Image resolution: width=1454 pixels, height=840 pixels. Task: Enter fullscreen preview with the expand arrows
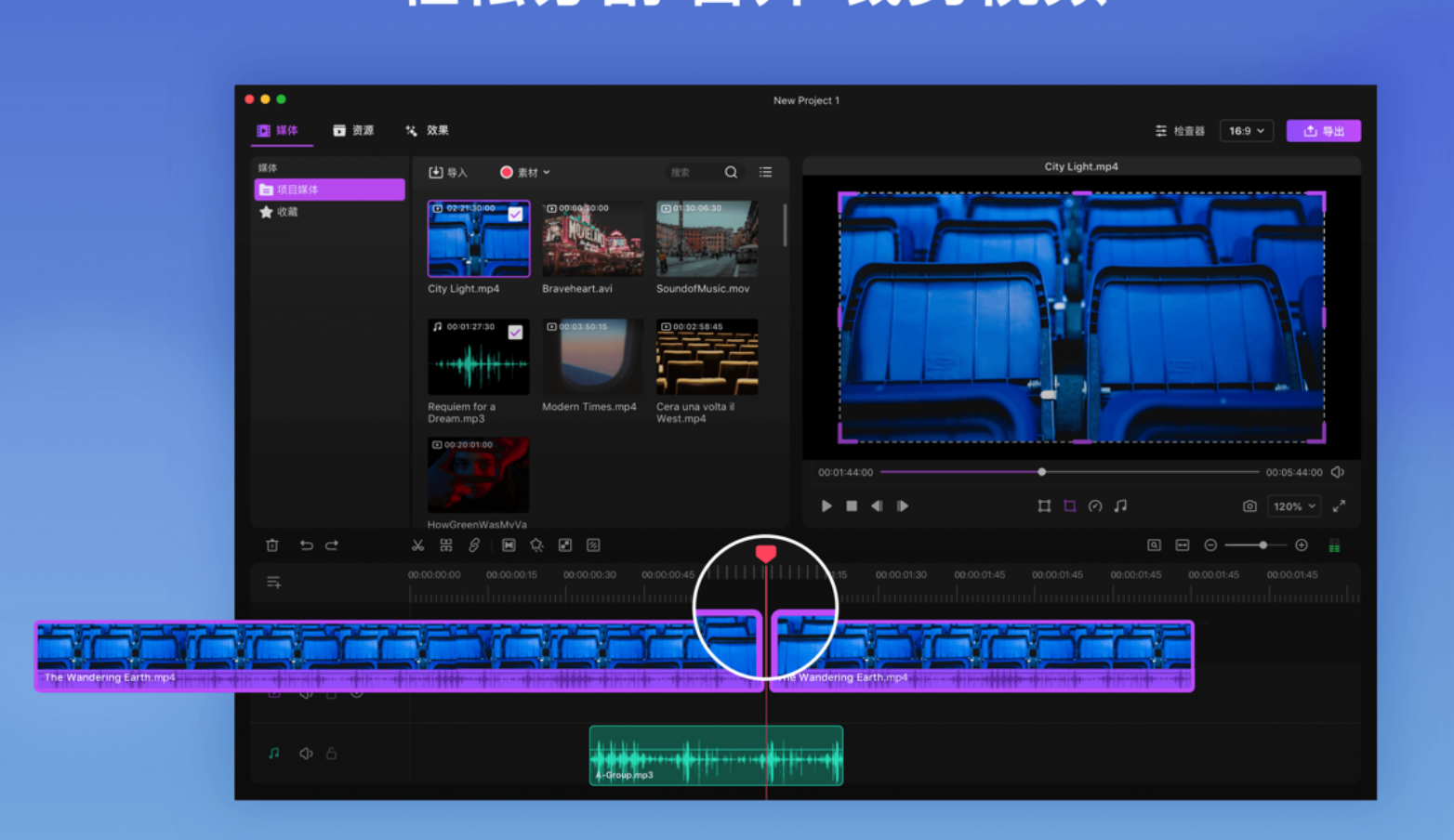tap(1339, 506)
